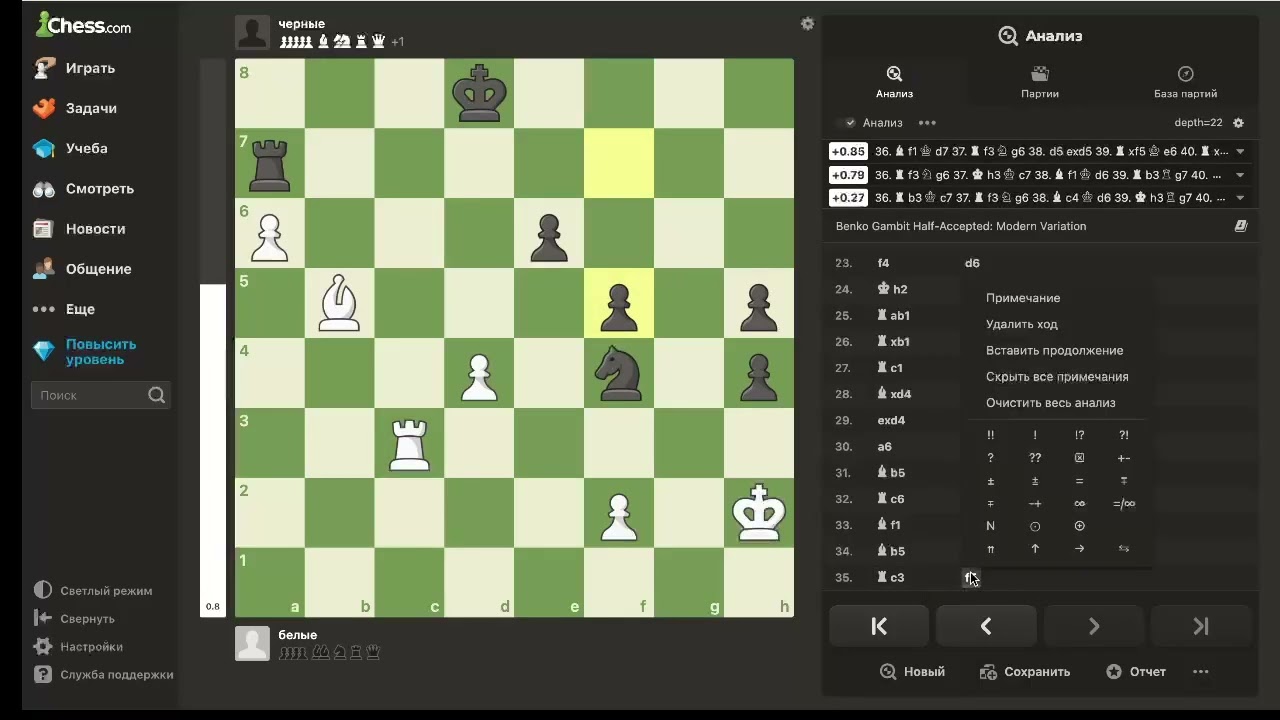Viewport: 1280px width, 720px height.
Task: Apply the ∞ unclear position symbol
Action: pos(1079,504)
